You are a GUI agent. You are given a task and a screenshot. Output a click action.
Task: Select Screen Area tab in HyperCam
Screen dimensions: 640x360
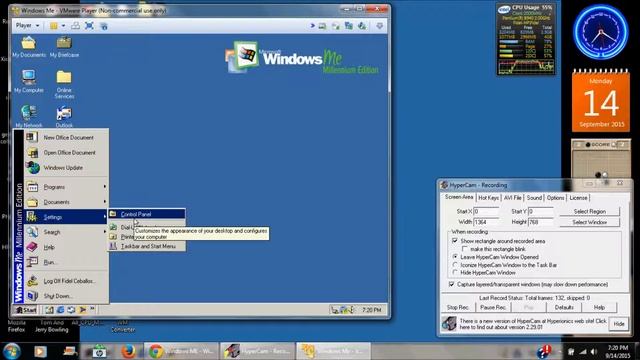pyautogui.click(x=459, y=197)
